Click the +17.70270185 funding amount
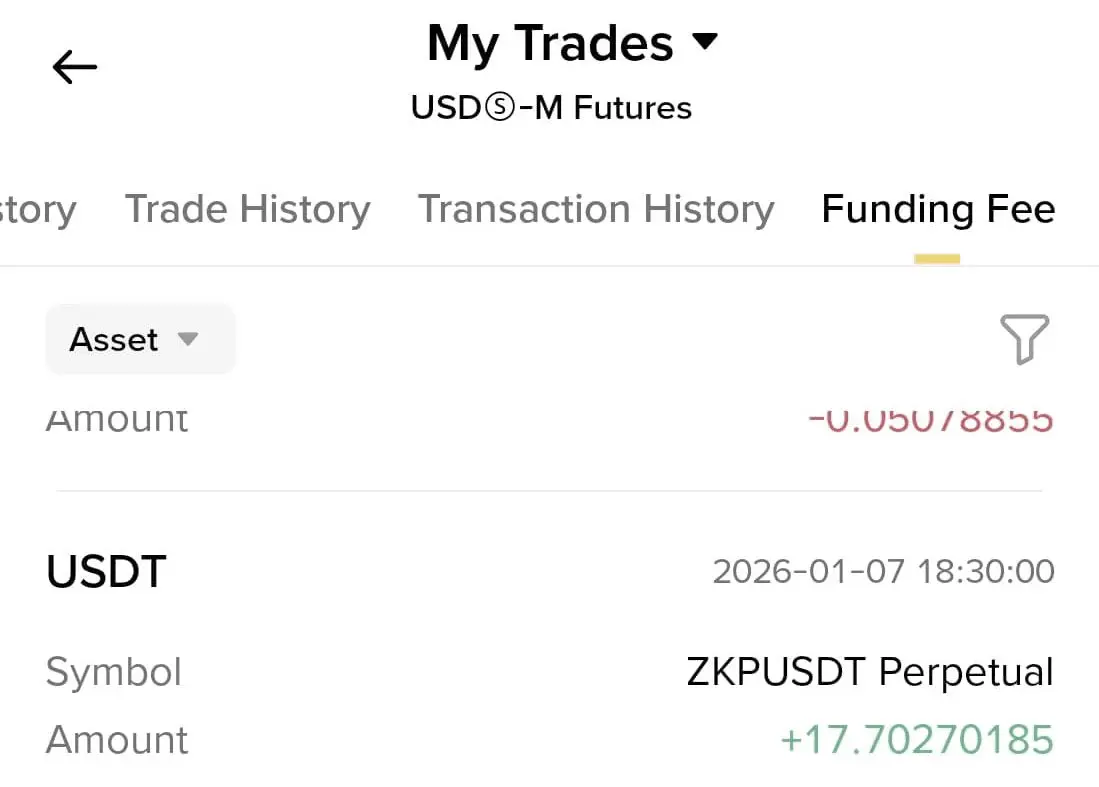1099x787 pixels. click(916, 740)
